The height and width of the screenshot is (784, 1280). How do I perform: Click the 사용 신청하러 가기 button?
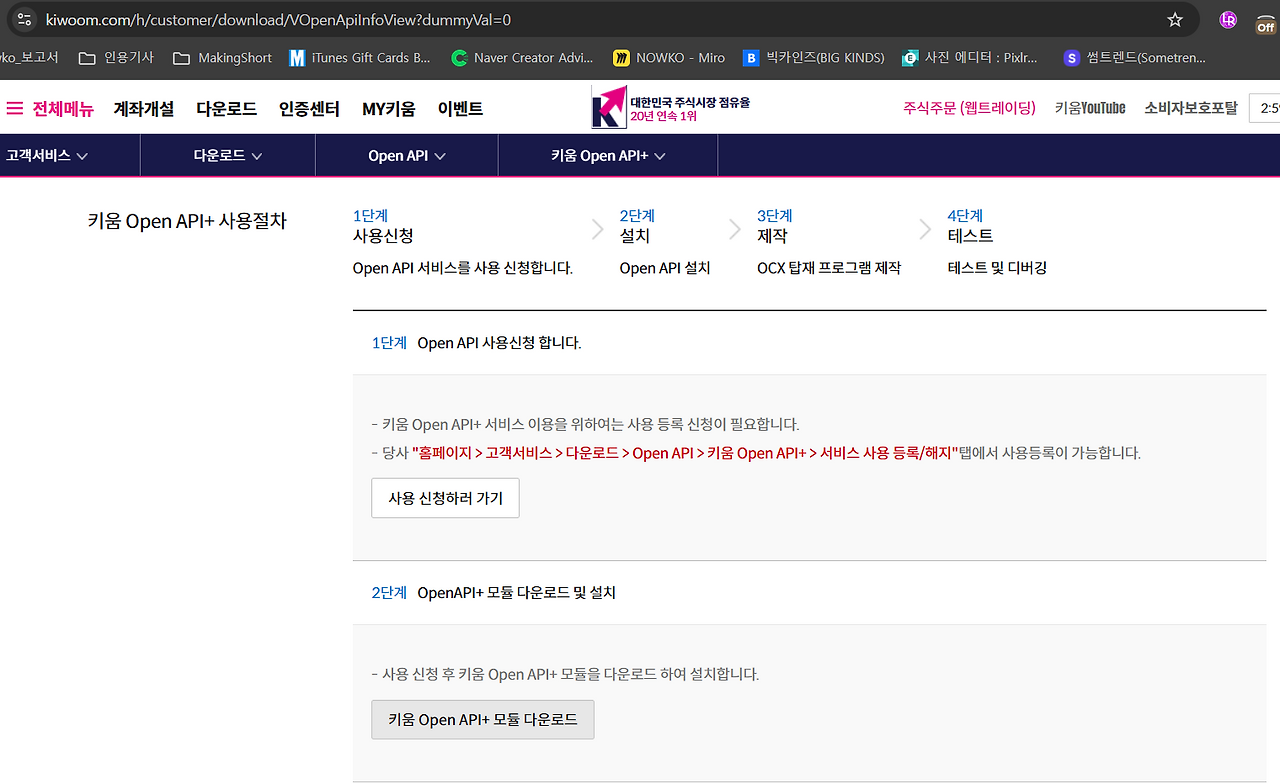coord(445,498)
